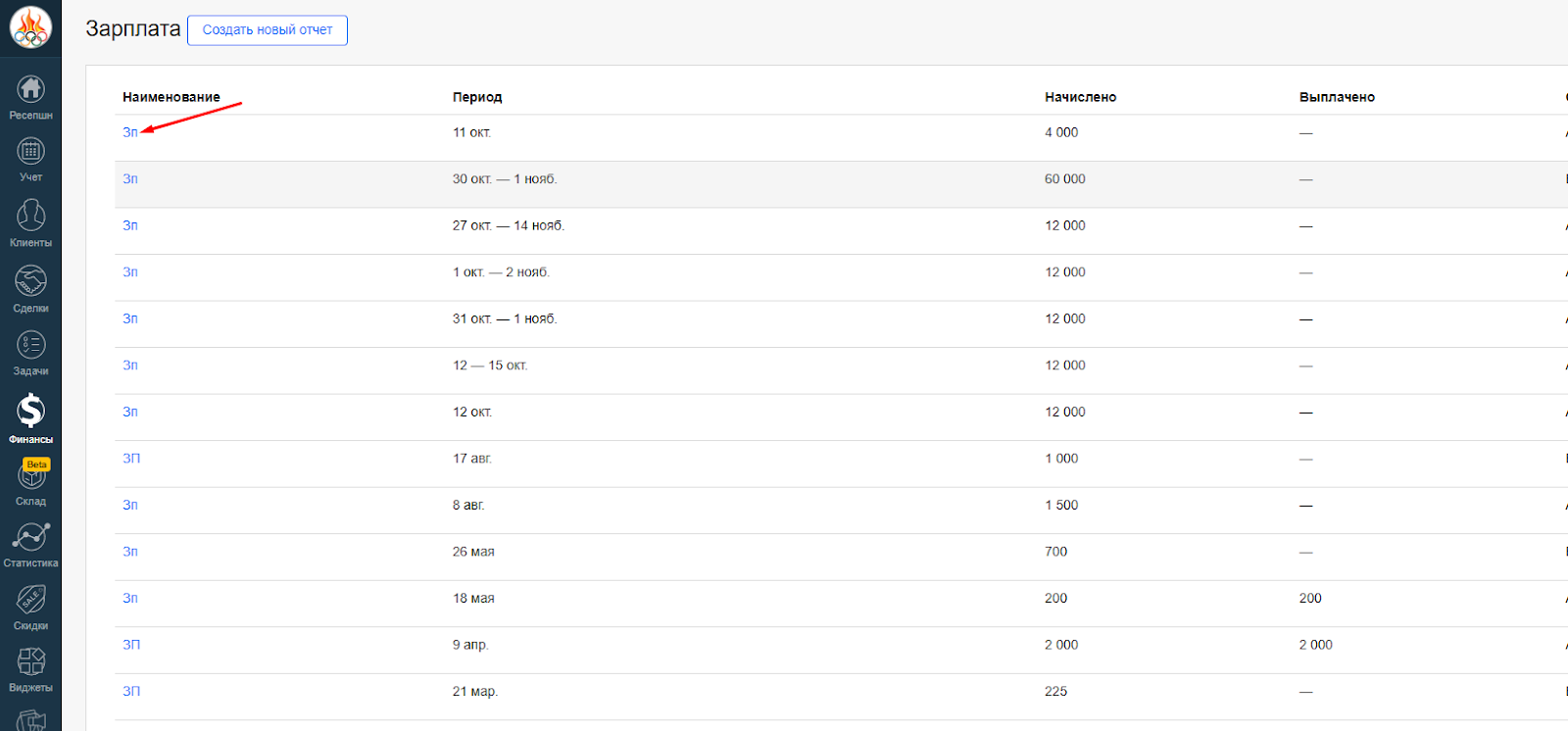This screenshot has width=1568, height=731.
Task: Go to the Клиенты section icon
Action: 30,216
